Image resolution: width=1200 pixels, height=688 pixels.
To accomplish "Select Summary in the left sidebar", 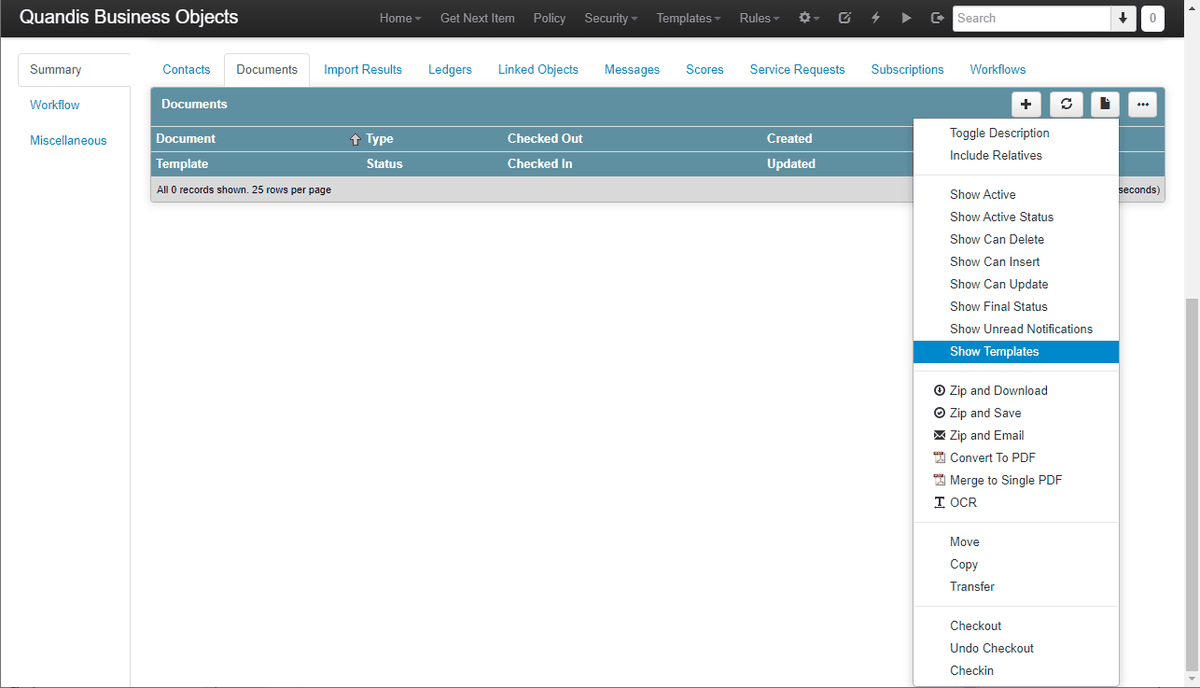I will click(x=75, y=70).
